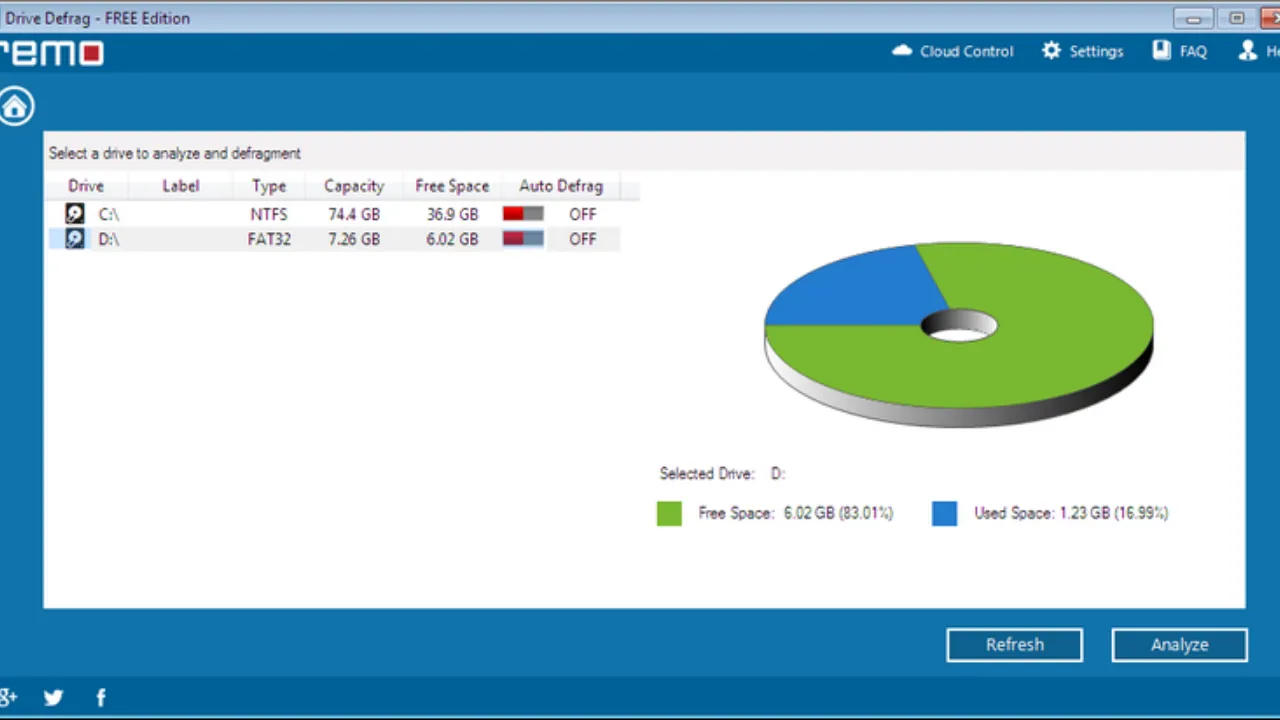This screenshot has height=720, width=1280.
Task: Sort by Auto Defrag column header
Action: (x=561, y=186)
